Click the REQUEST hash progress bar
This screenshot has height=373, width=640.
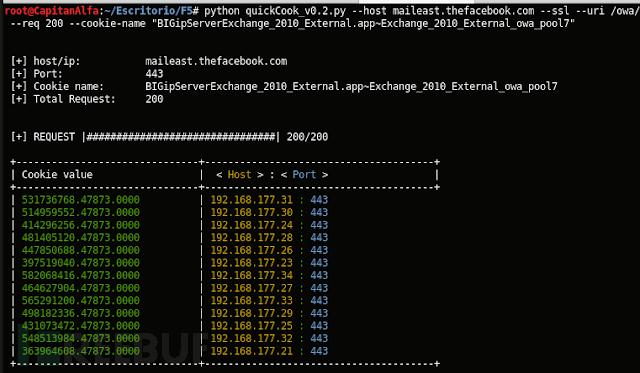(181, 137)
